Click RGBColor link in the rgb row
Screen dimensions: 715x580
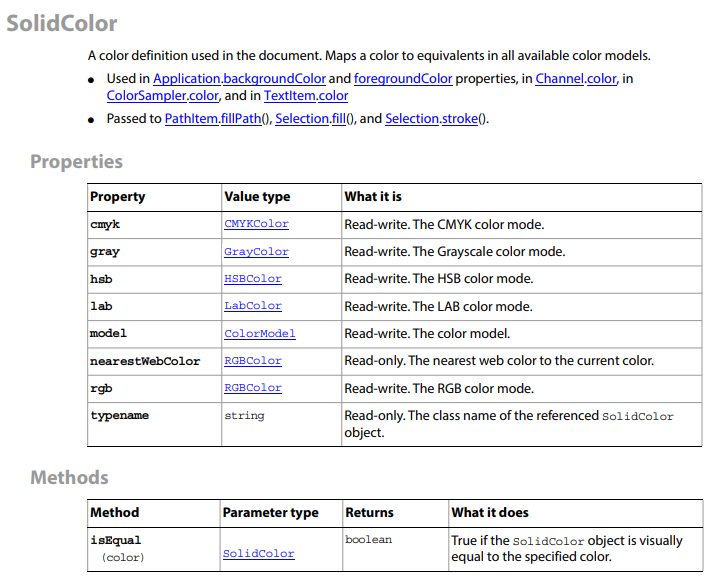253,388
